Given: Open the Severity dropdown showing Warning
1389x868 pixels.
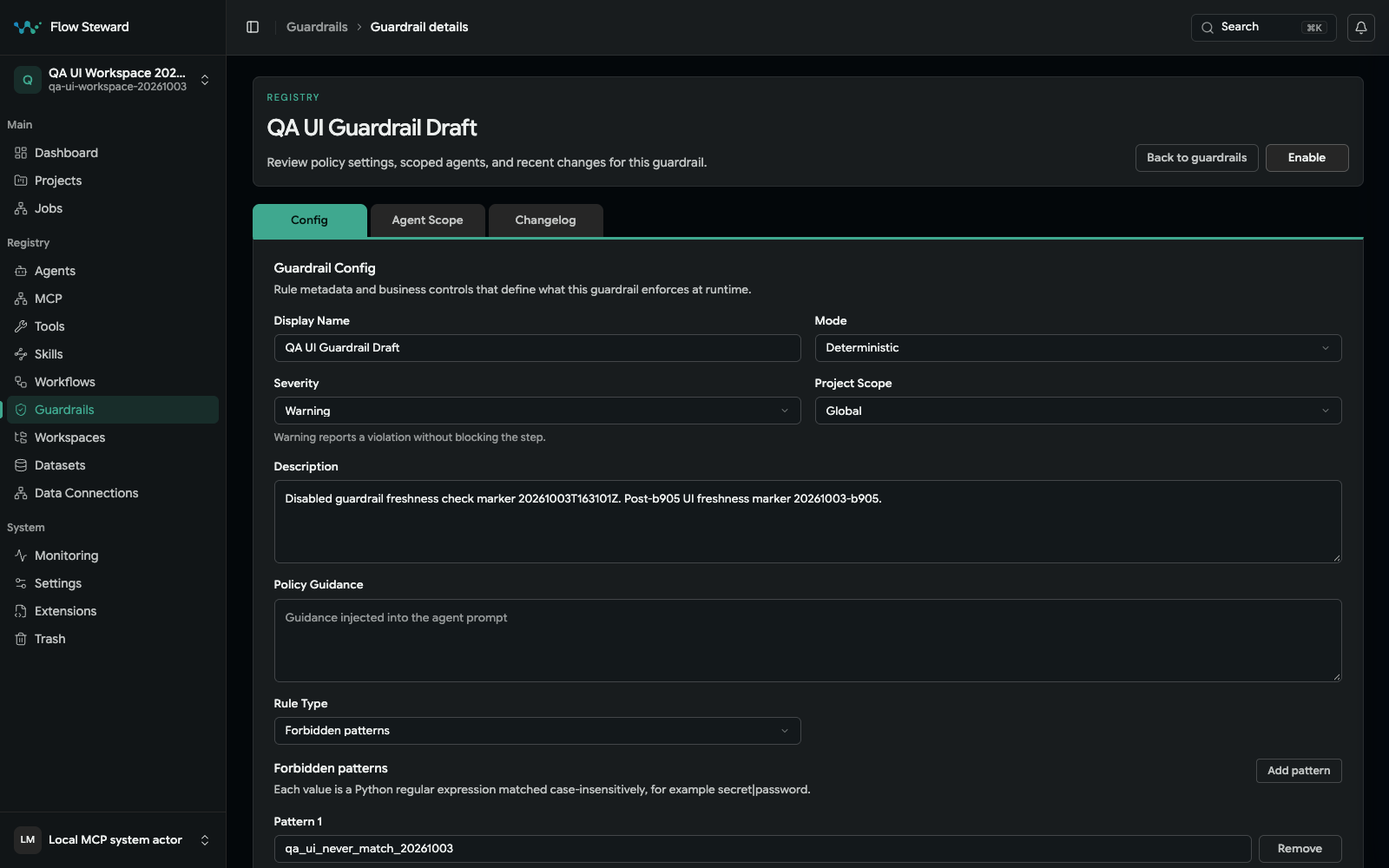Looking at the screenshot, I should coord(537,411).
